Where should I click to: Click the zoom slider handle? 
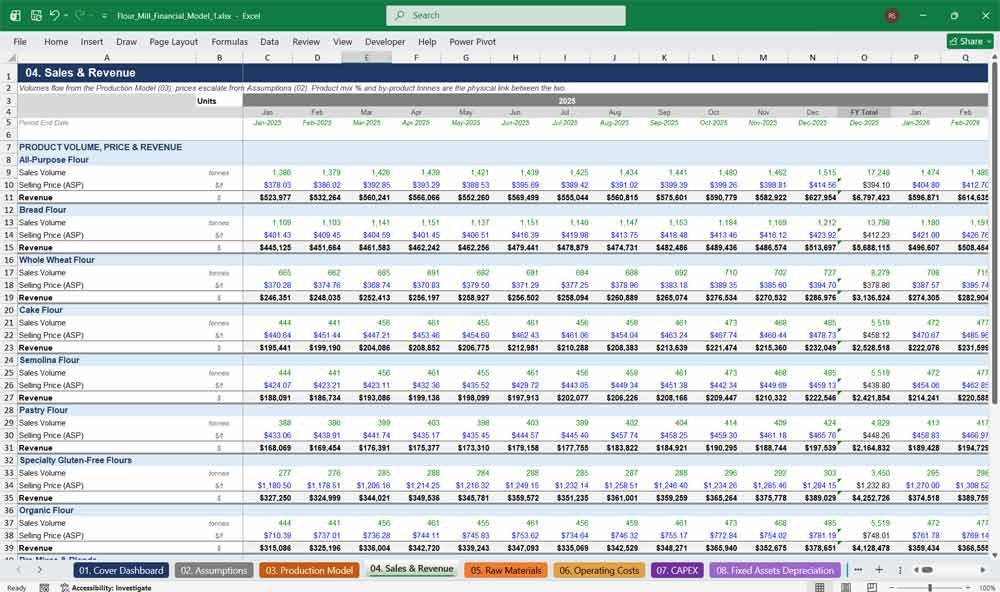(930, 588)
